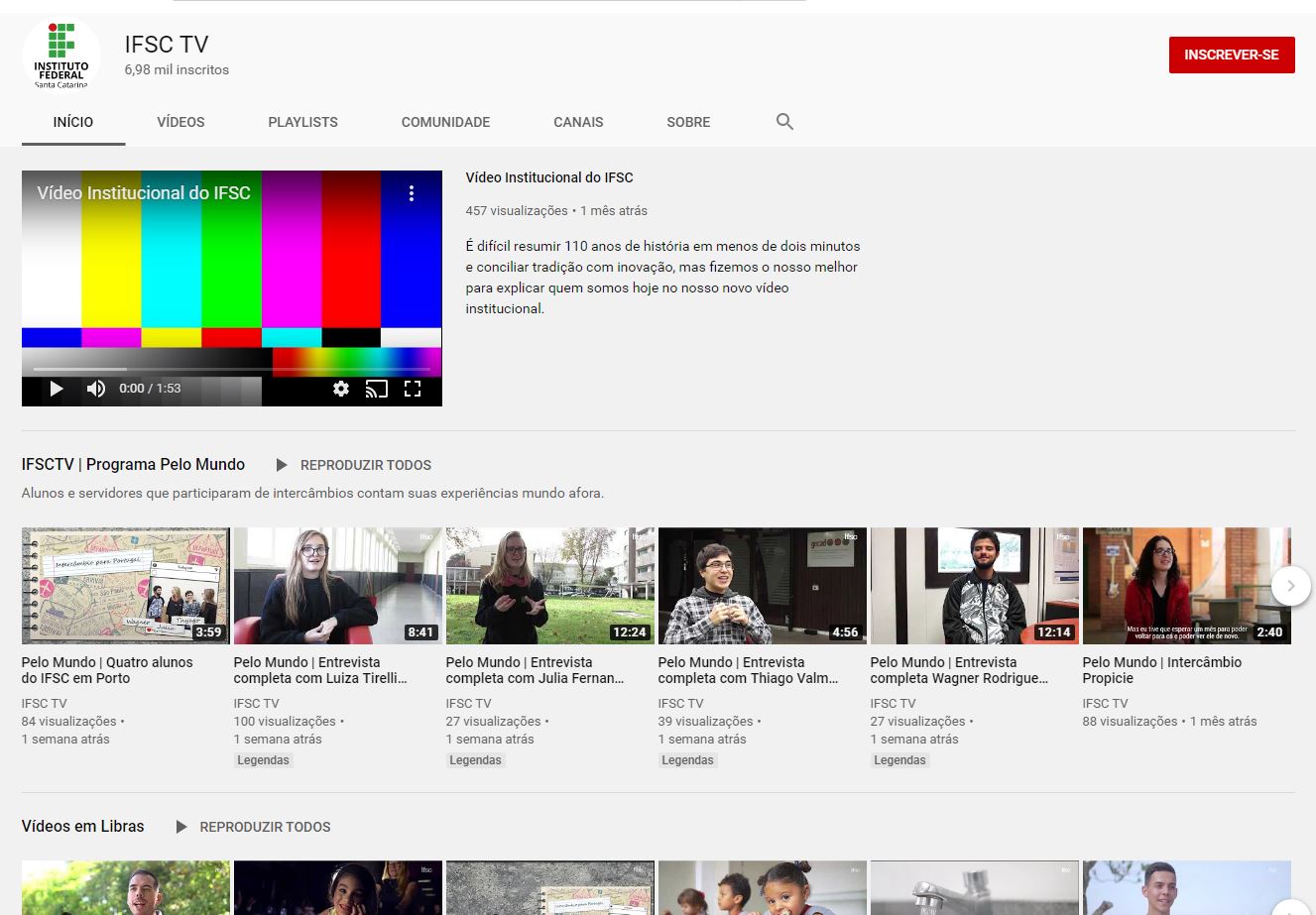Click IFSC TV channel under Thiago Valm... video
The width and height of the screenshot is (1316, 915).
[x=680, y=704]
